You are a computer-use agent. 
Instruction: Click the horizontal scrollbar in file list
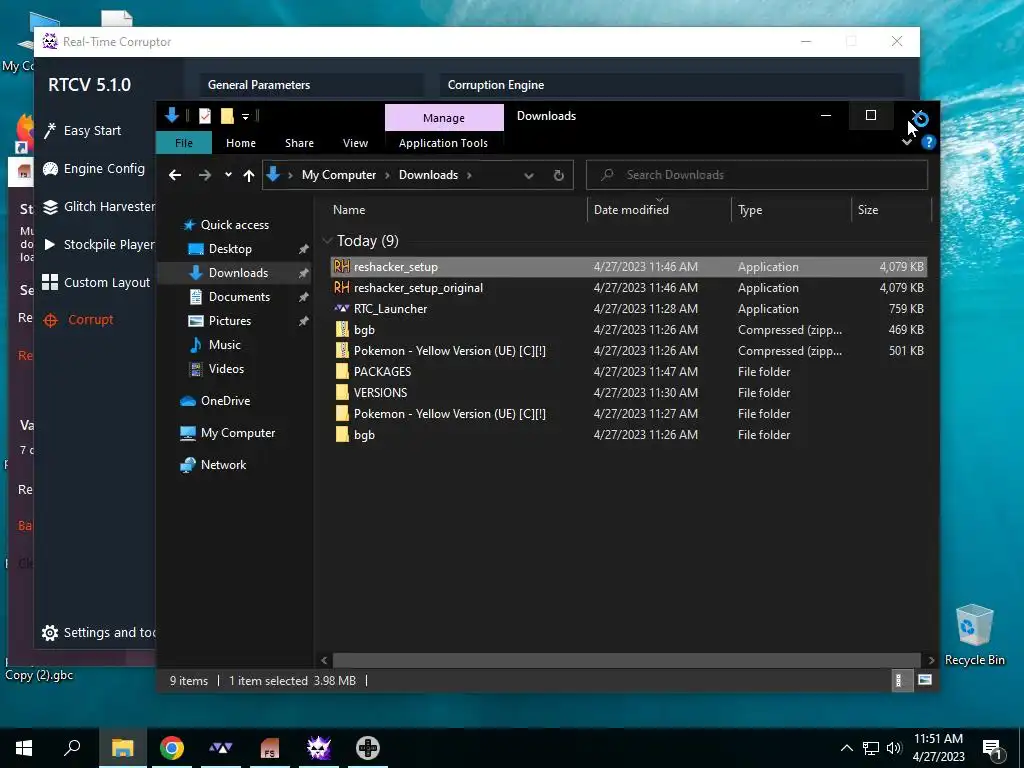coord(626,660)
